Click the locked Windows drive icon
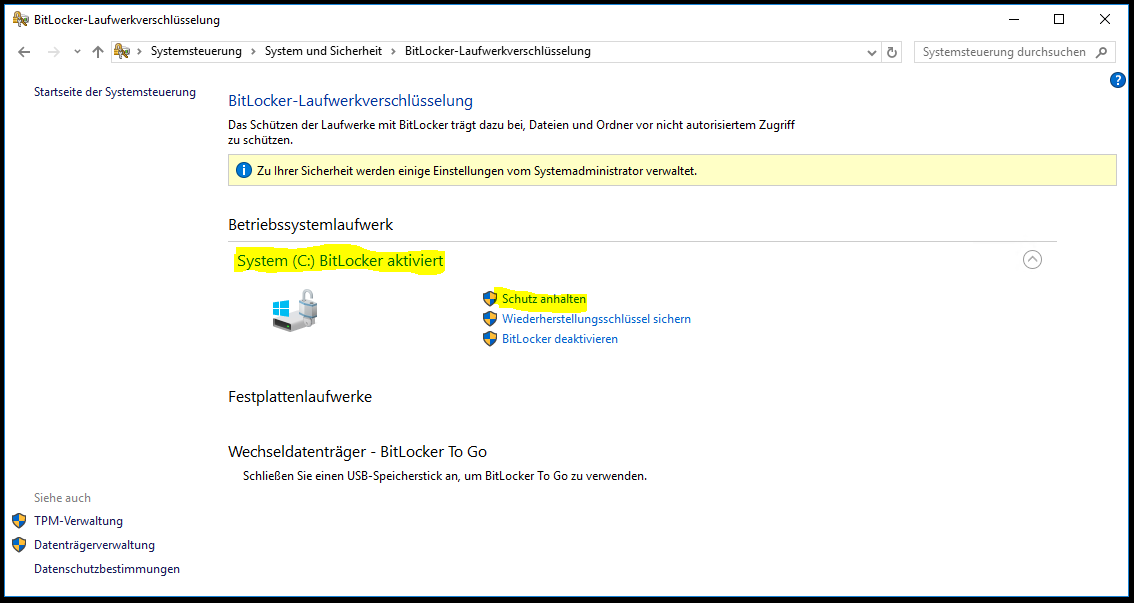Screen dimensions: 1134x603 (295, 310)
